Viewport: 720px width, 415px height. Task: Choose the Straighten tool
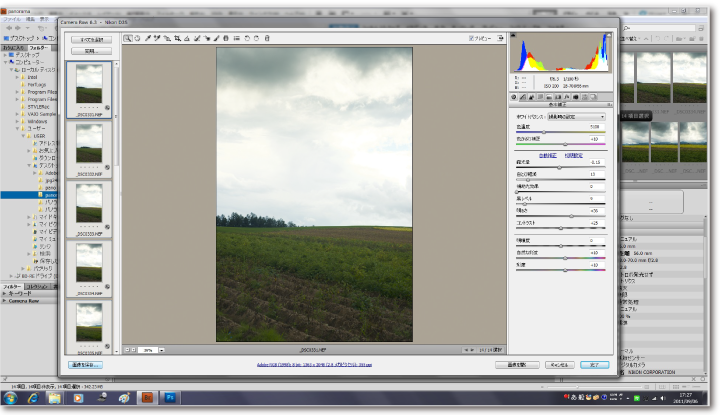pyautogui.click(x=187, y=39)
